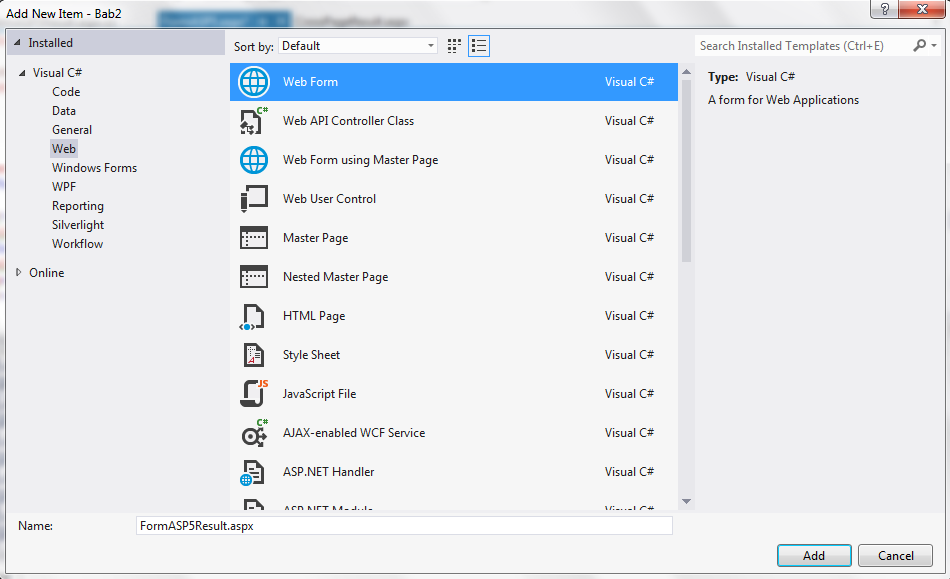Viewport: 950px width, 579px height.
Task: Click the Web User Control icon
Action: tap(253, 199)
